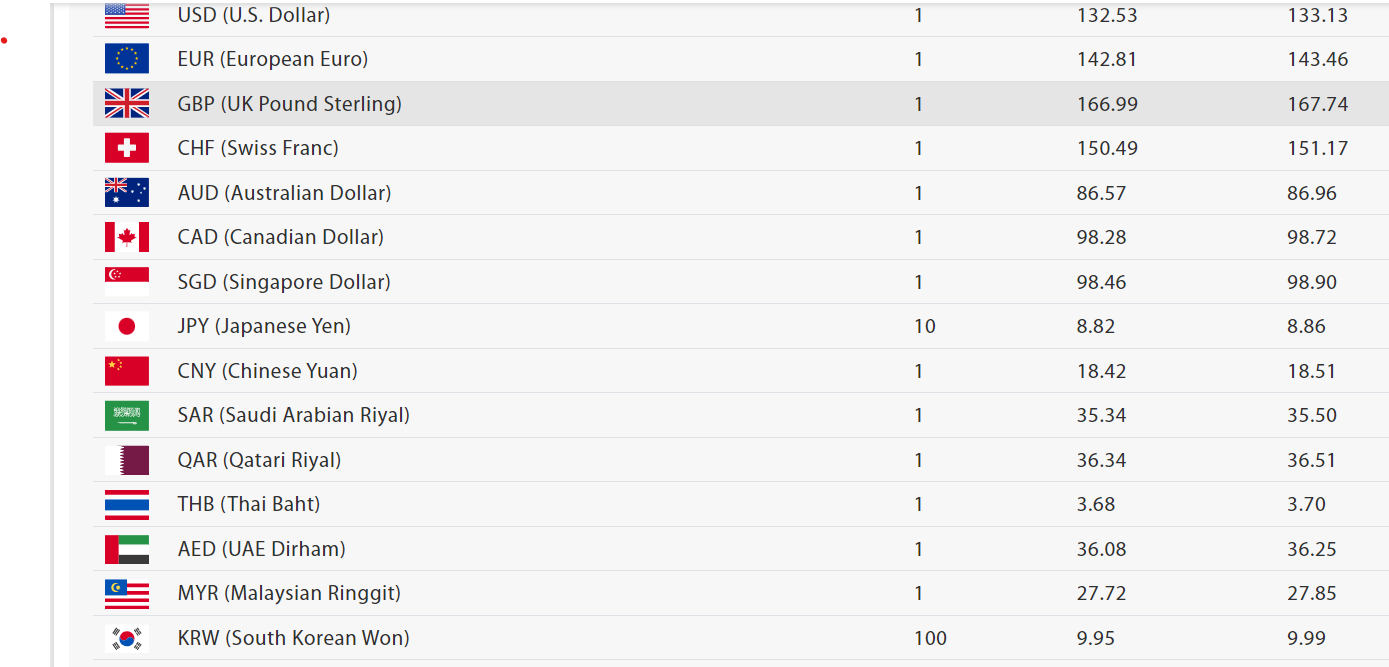Image resolution: width=1389 pixels, height=667 pixels.
Task: Select the Canadian maple leaf flag
Action: [127, 237]
